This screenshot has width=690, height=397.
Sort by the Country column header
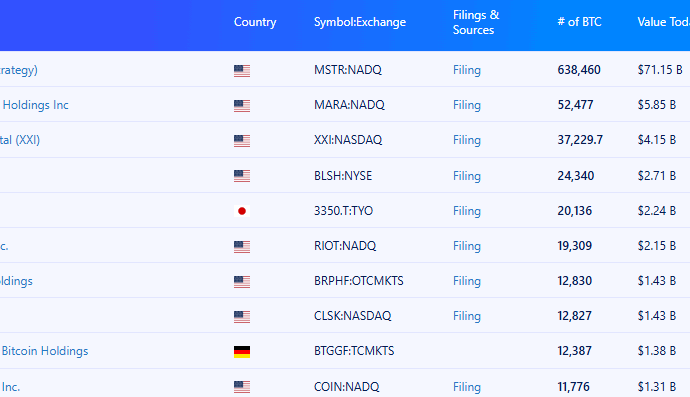(255, 22)
